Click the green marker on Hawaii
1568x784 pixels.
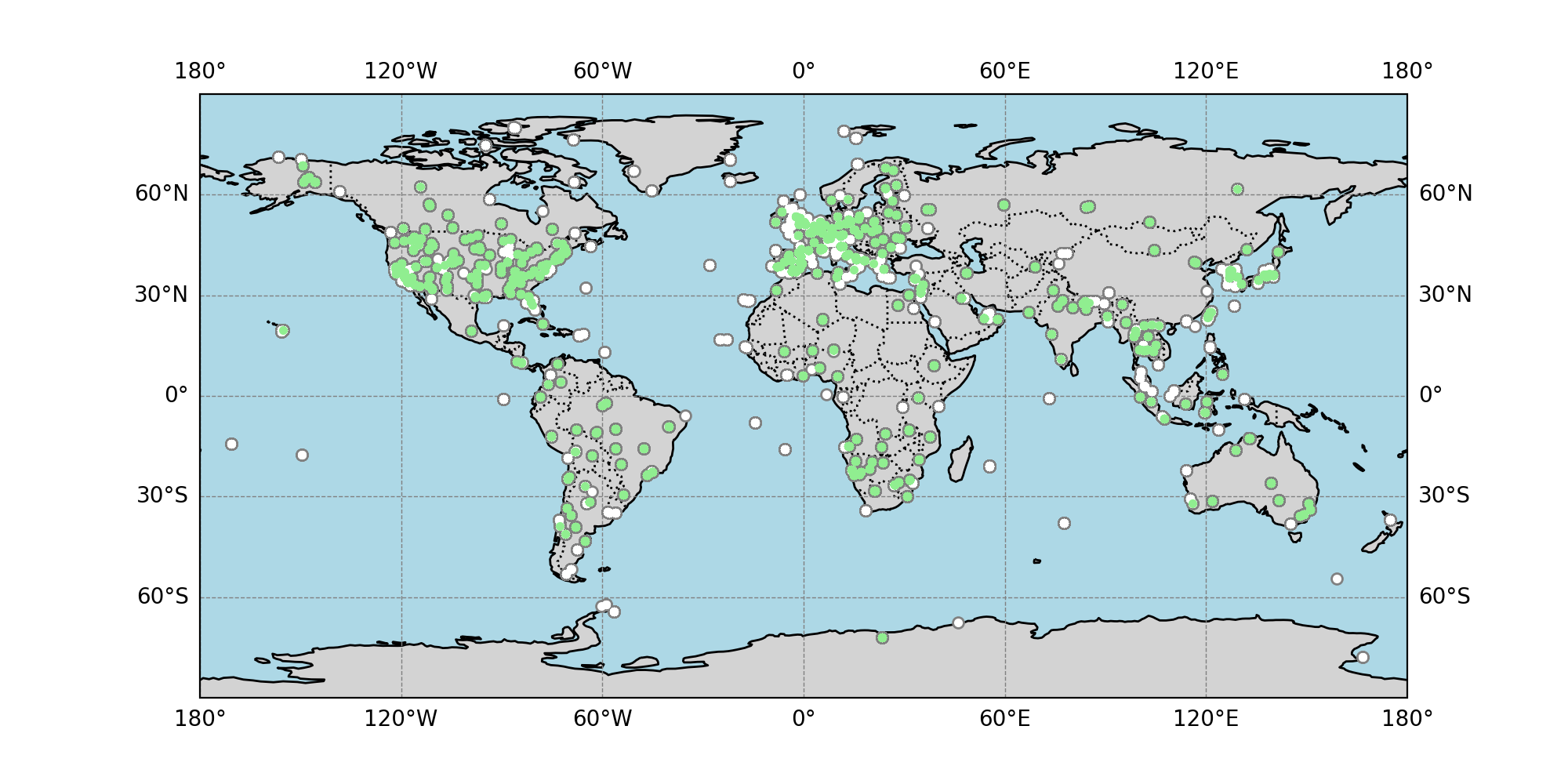[283, 331]
